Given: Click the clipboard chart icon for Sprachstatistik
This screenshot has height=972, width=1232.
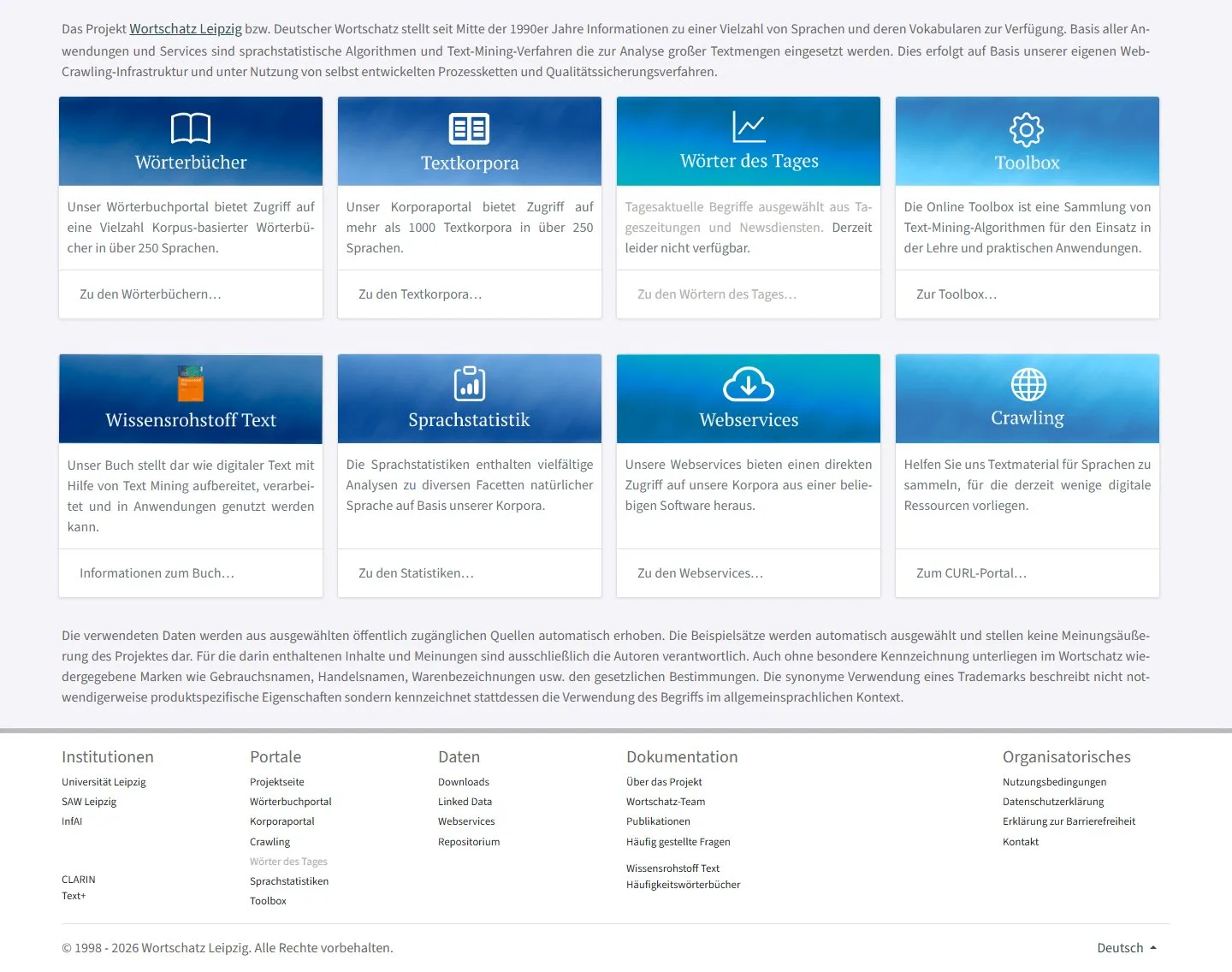Looking at the screenshot, I should coord(469,383).
